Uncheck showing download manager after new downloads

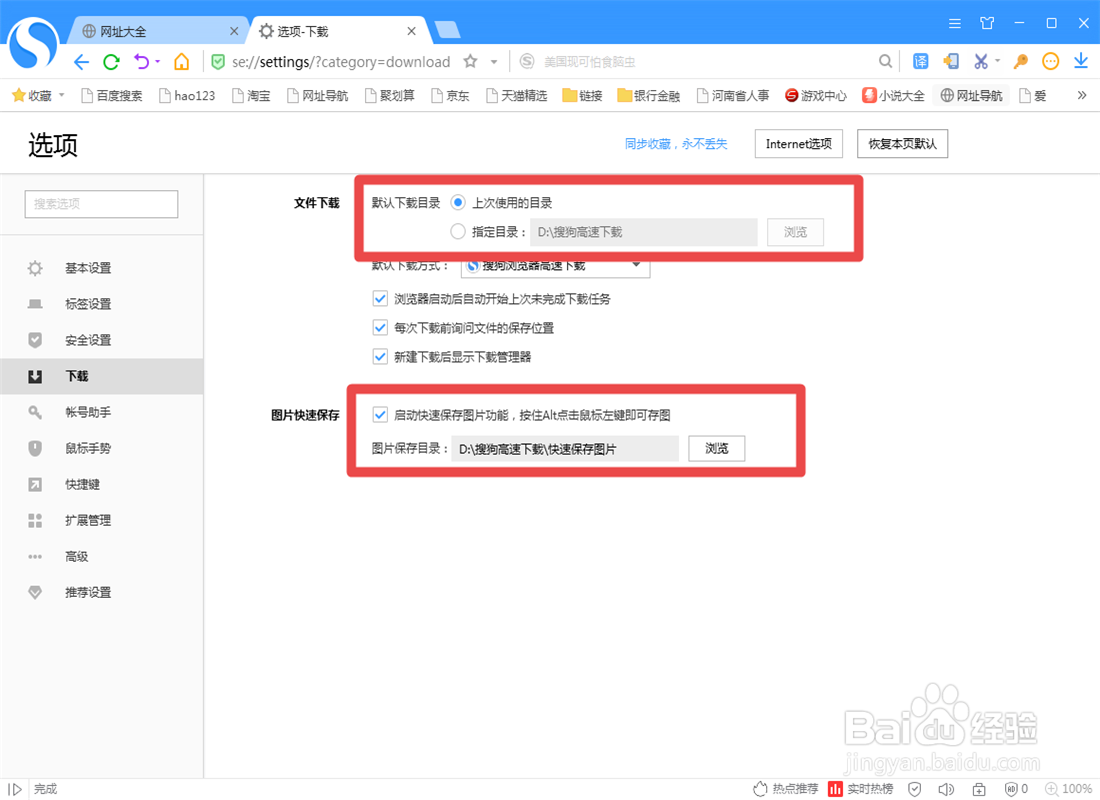pos(380,356)
